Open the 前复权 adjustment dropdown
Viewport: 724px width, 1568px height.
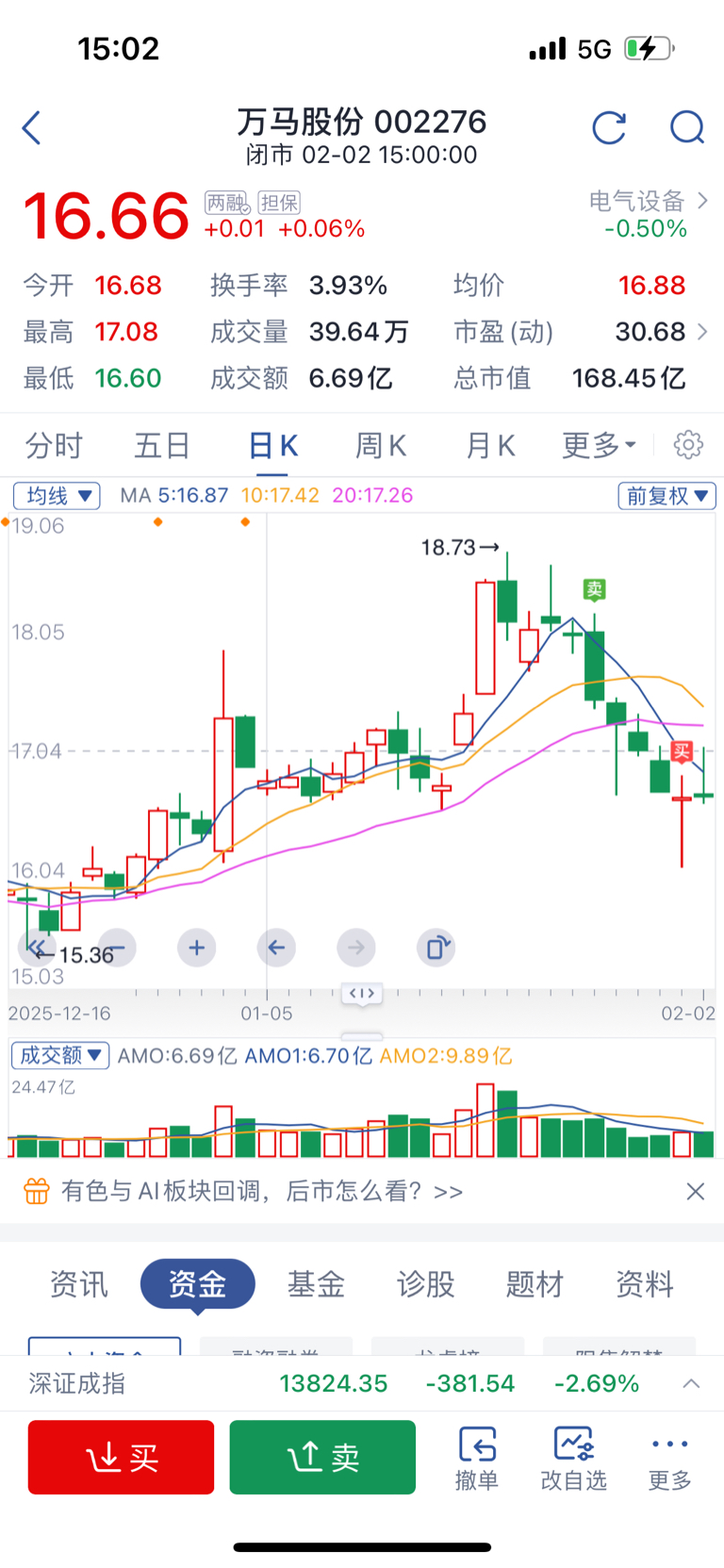click(x=666, y=496)
